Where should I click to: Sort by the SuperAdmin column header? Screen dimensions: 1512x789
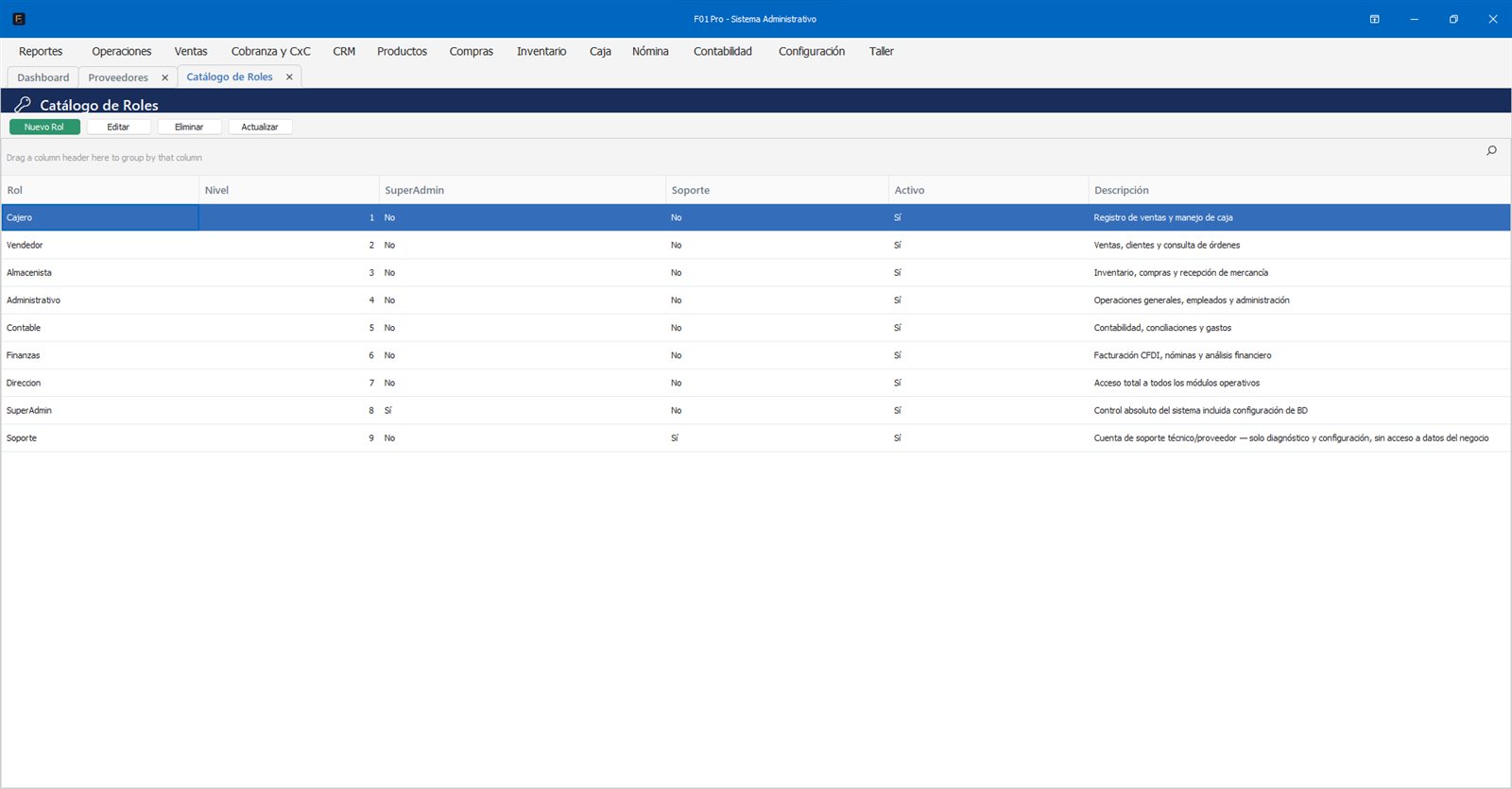click(x=523, y=190)
